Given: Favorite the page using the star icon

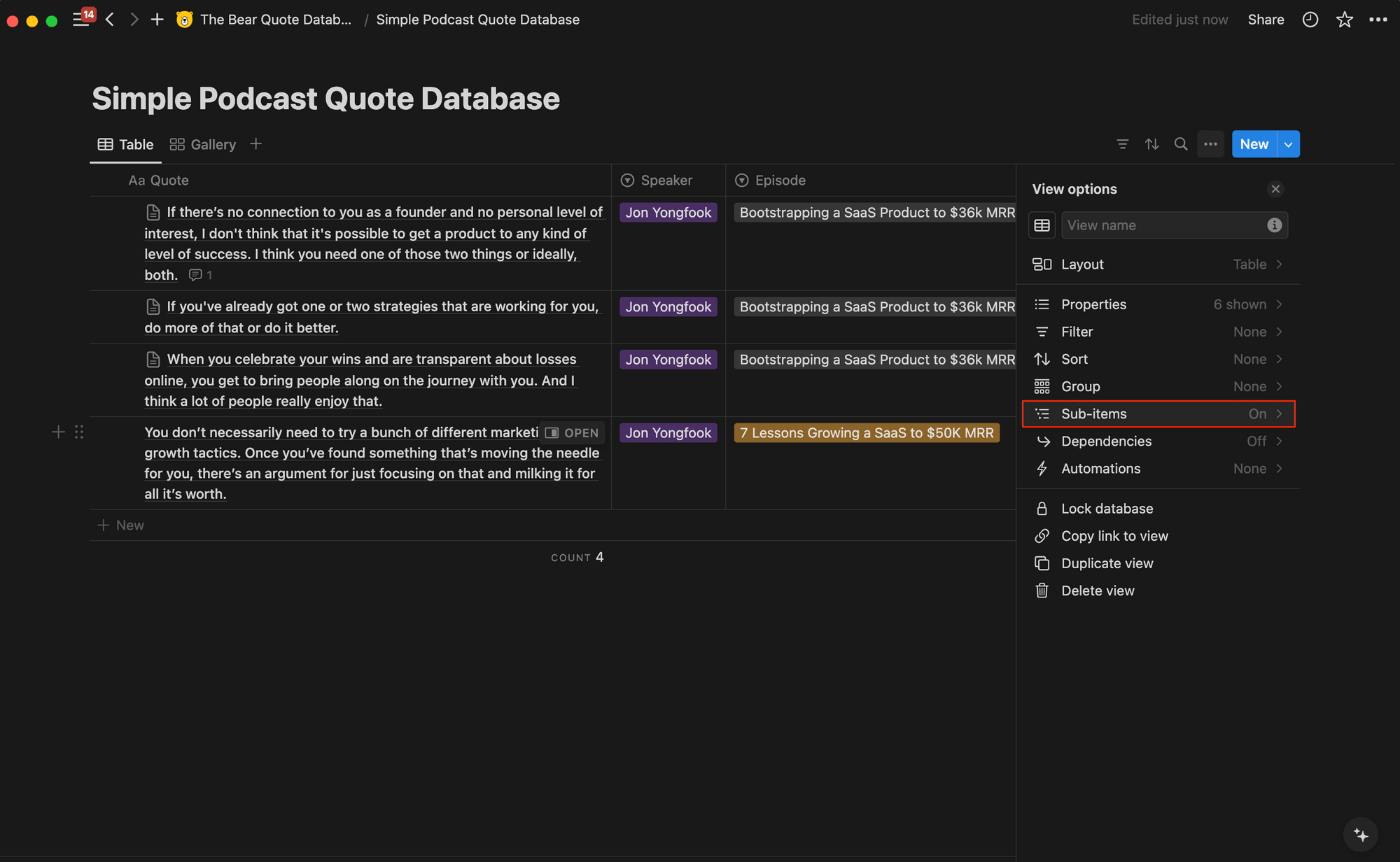Looking at the screenshot, I should pyautogui.click(x=1344, y=19).
